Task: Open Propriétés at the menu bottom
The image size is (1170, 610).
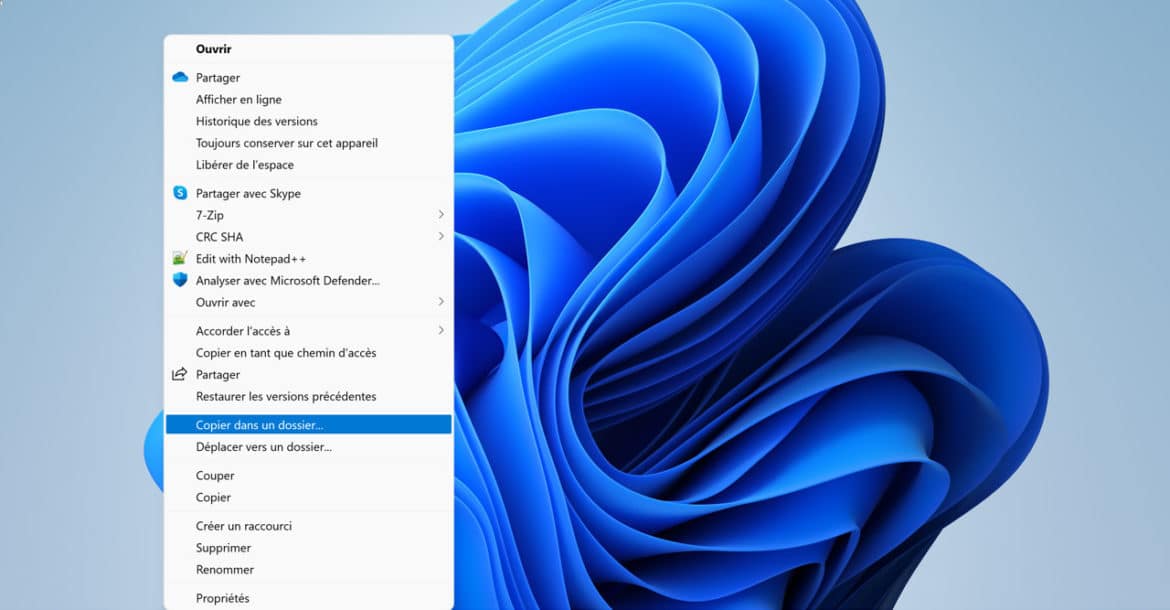Action: (x=222, y=598)
